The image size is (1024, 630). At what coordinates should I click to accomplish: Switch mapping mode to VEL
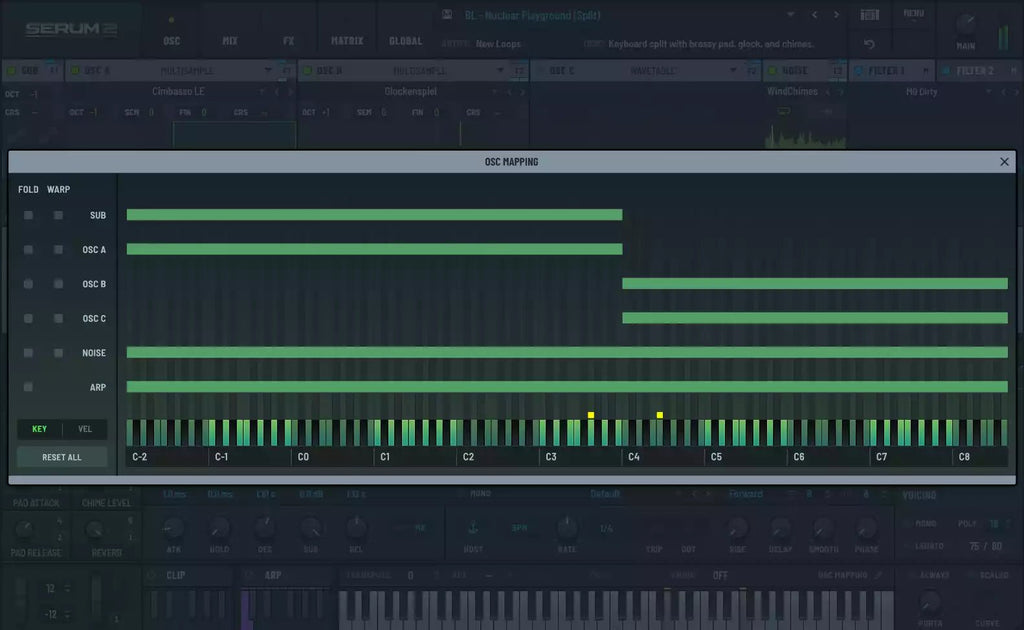(x=85, y=429)
